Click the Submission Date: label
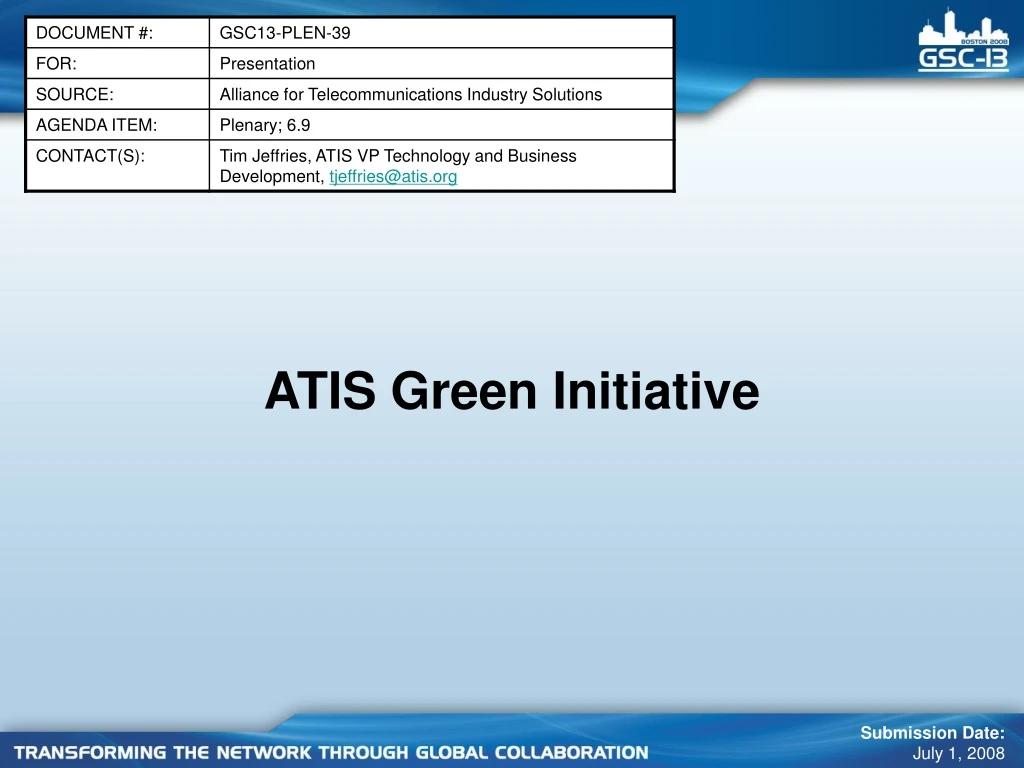The height and width of the screenshot is (768, 1024). pyautogui.click(x=932, y=733)
